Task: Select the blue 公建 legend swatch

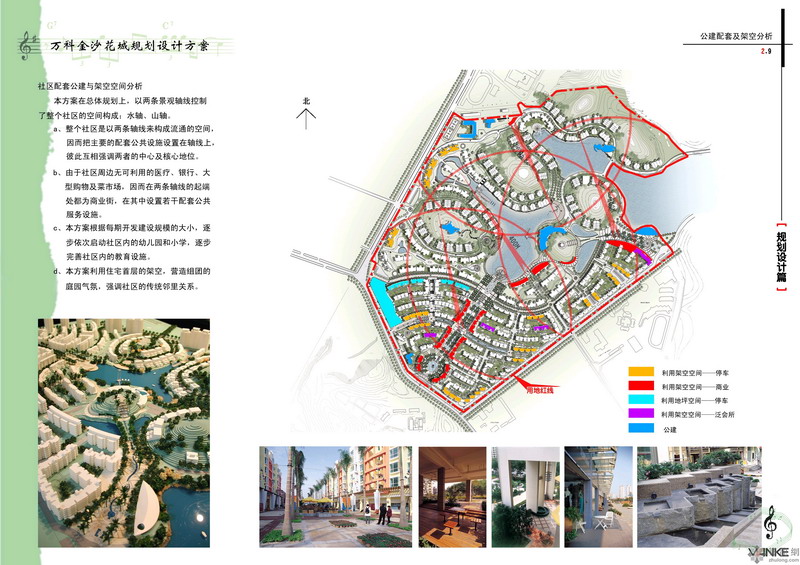Action: (x=641, y=428)
